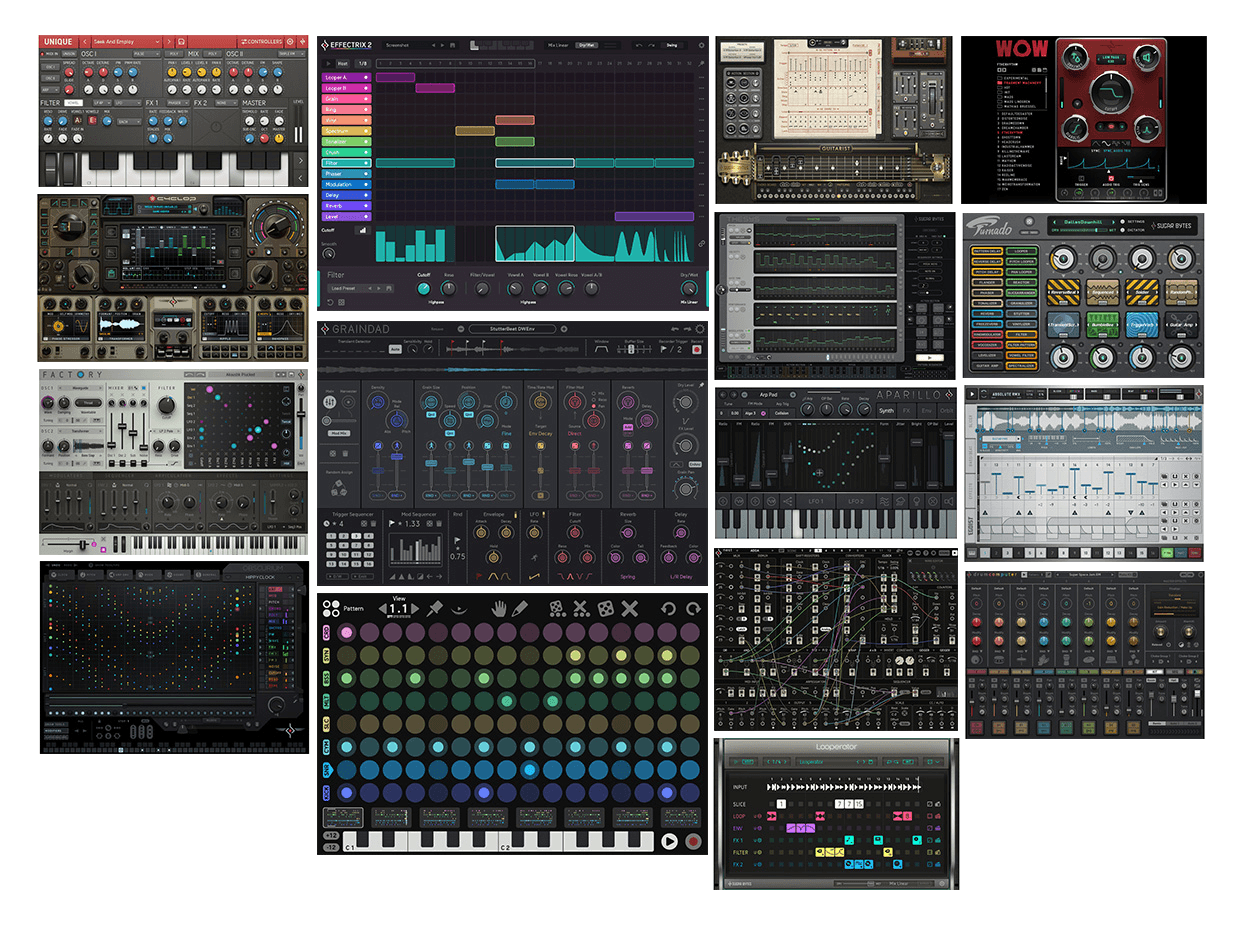This screenshot has width=1238, height=928.
Task: Select first pattern thumbnail below grid
Action: pyautogui.click(x=343, y=817)
